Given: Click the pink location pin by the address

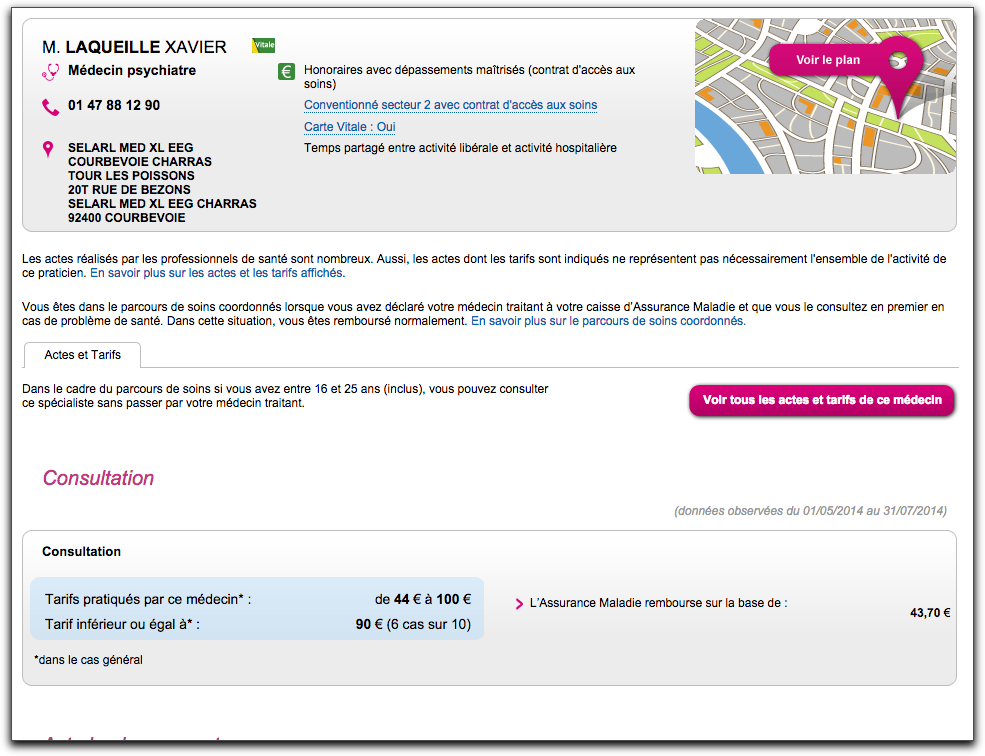Looking at the screenshot, I should [48, 149].
